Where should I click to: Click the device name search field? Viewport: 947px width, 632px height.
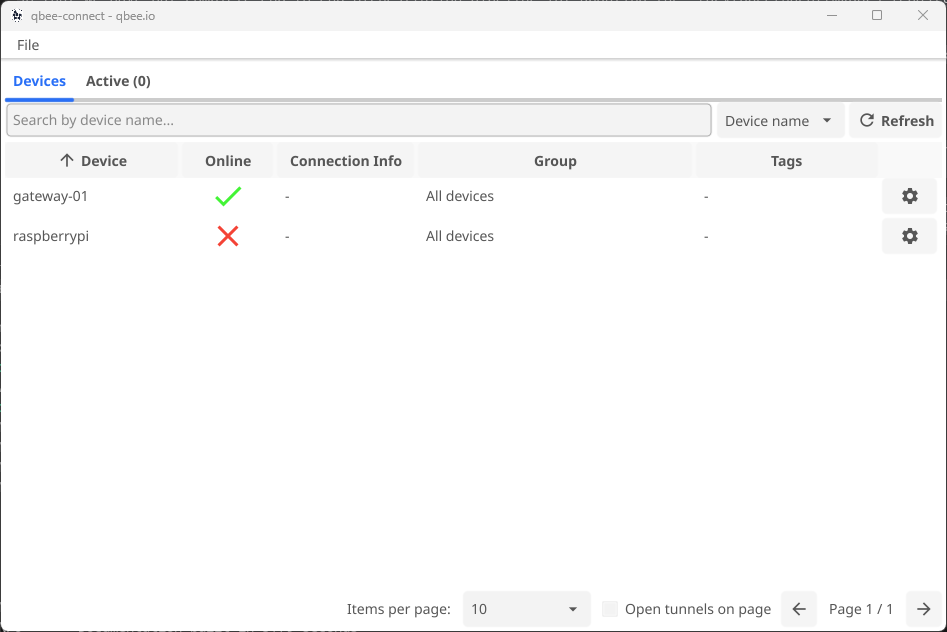pos(360,120)
